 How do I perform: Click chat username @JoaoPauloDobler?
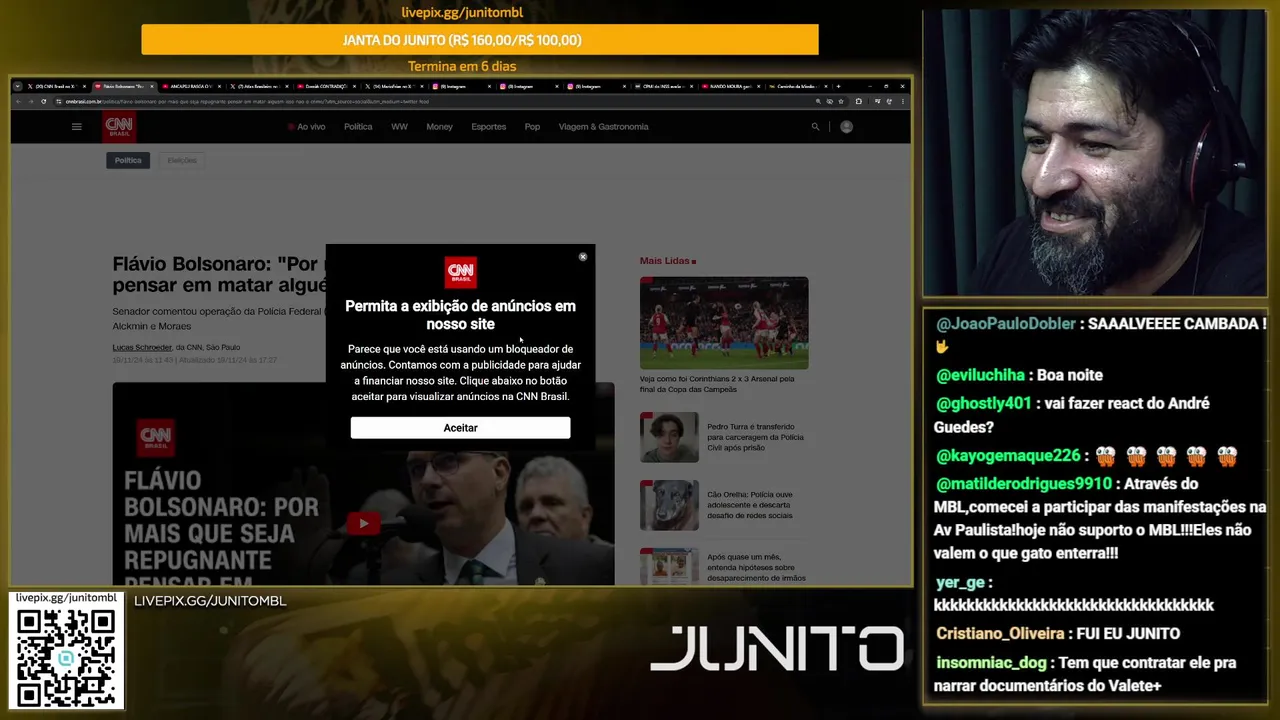pos(1006,324)
